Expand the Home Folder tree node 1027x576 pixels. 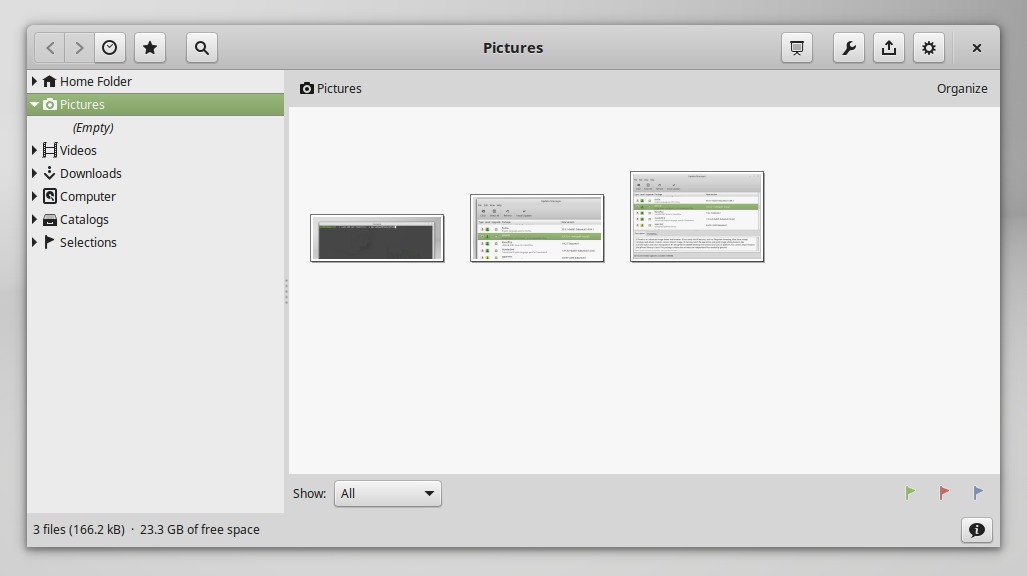coord(35,81)
